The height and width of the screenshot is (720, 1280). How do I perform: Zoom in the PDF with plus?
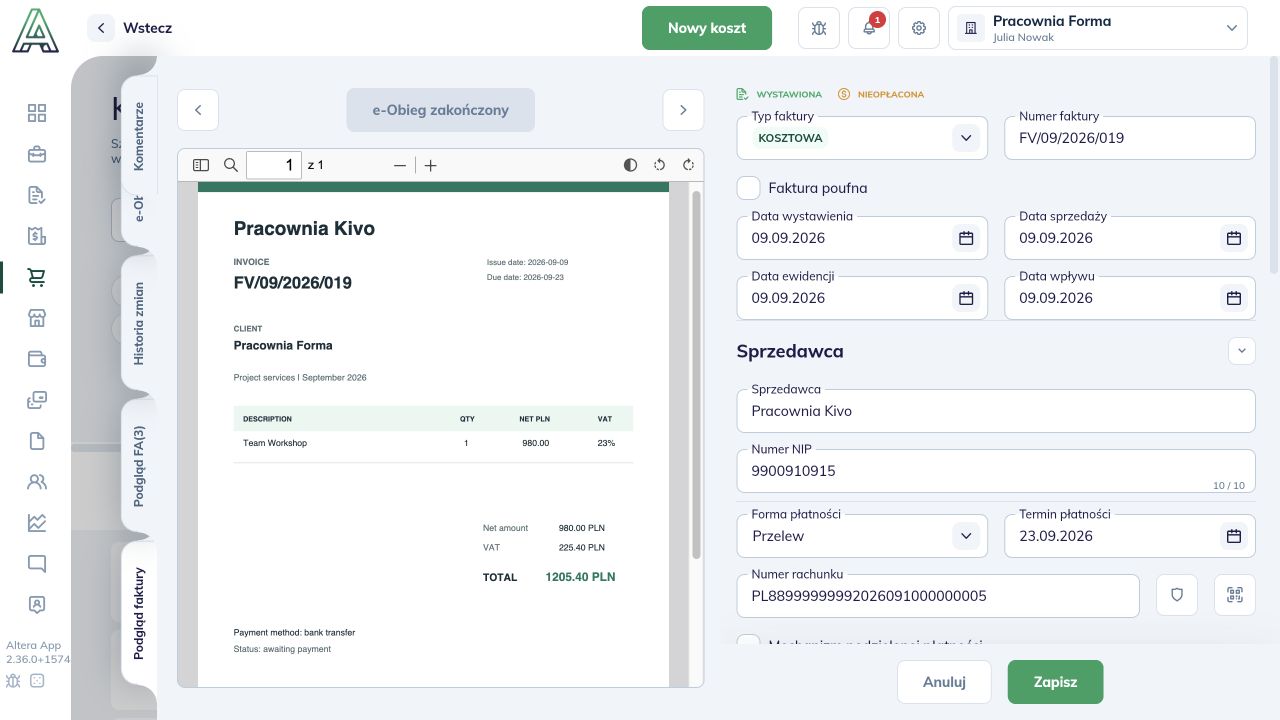click(x=430, y=165)
